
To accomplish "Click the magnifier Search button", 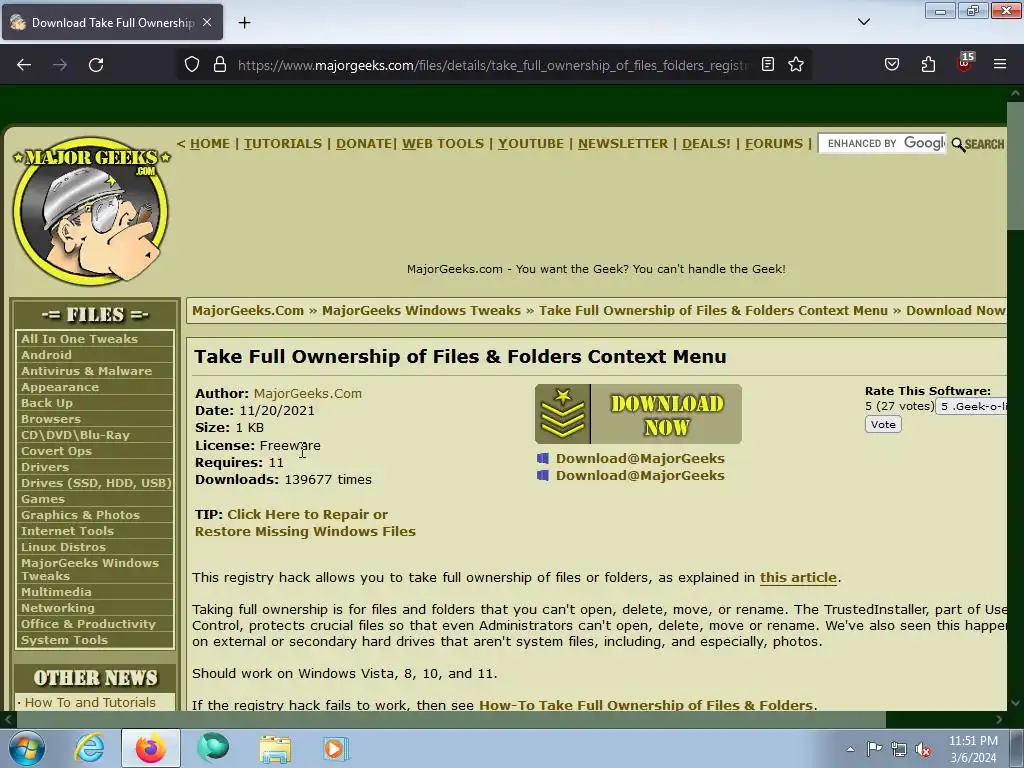I will tap(978, 144).
